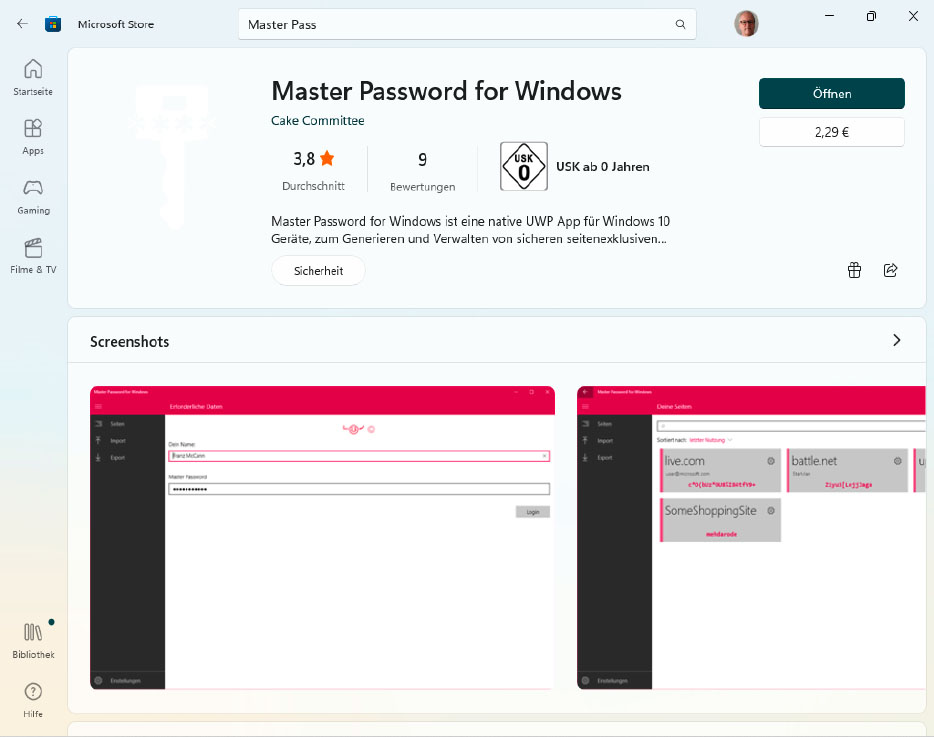934x737 pixels.
Task: Click the 2,29 € price button
Action: pos(832,132)
